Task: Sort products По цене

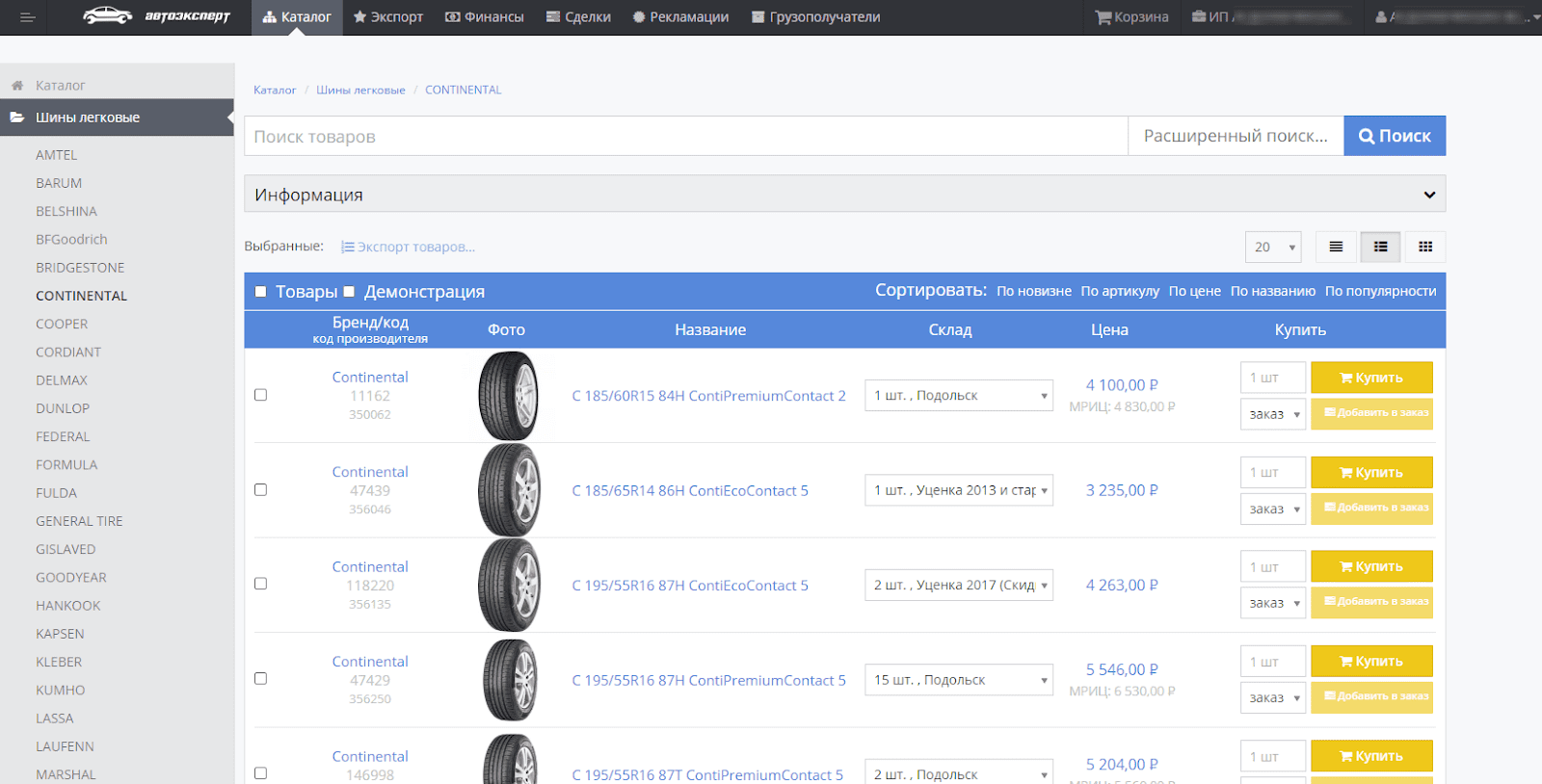Action: pyautogui.click(x=1195, y=292)
